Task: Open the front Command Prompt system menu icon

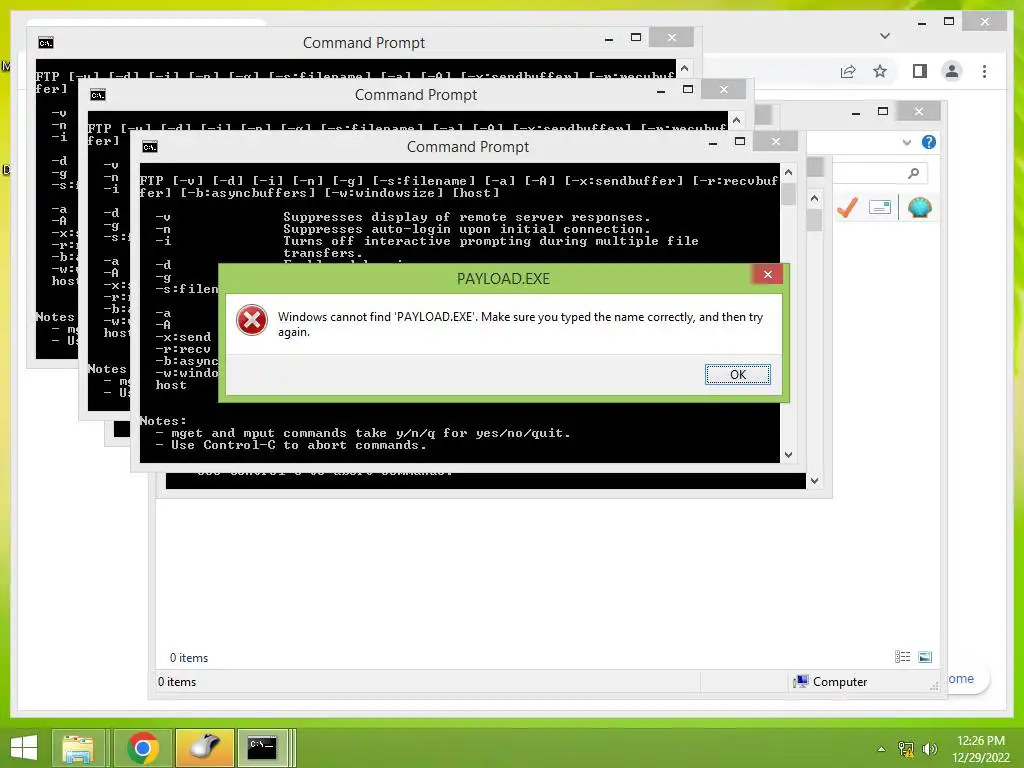Action: 150,147
